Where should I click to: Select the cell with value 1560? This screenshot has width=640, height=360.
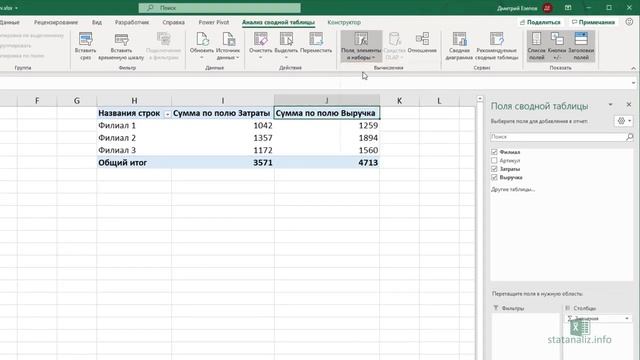[x=327, y=150]
